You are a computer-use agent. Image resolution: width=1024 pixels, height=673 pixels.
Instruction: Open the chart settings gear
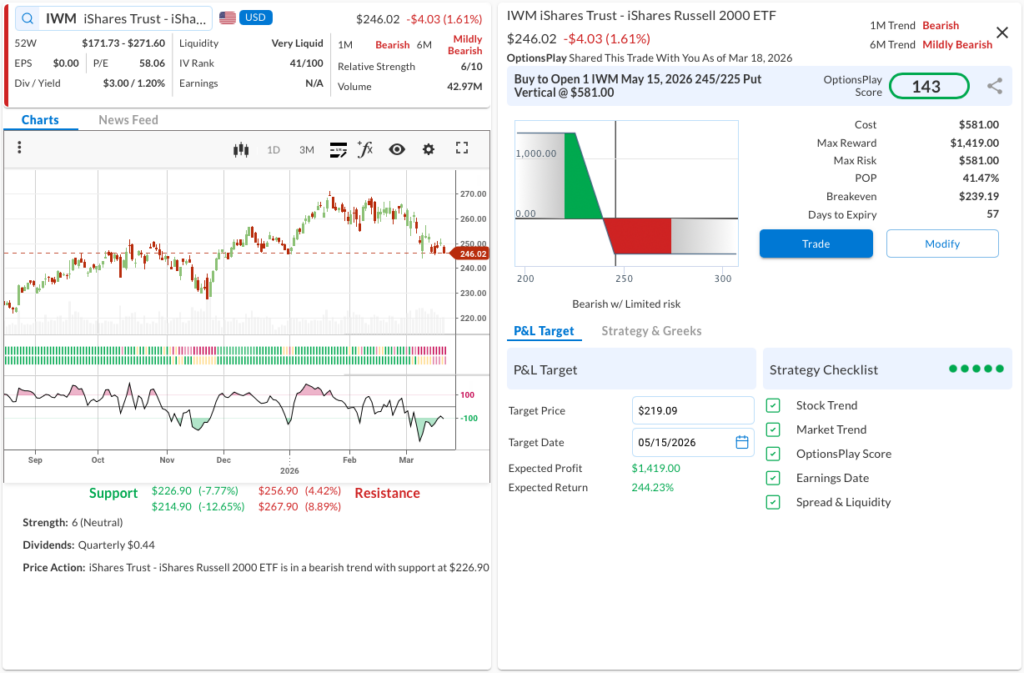click(x=428, y=149)
